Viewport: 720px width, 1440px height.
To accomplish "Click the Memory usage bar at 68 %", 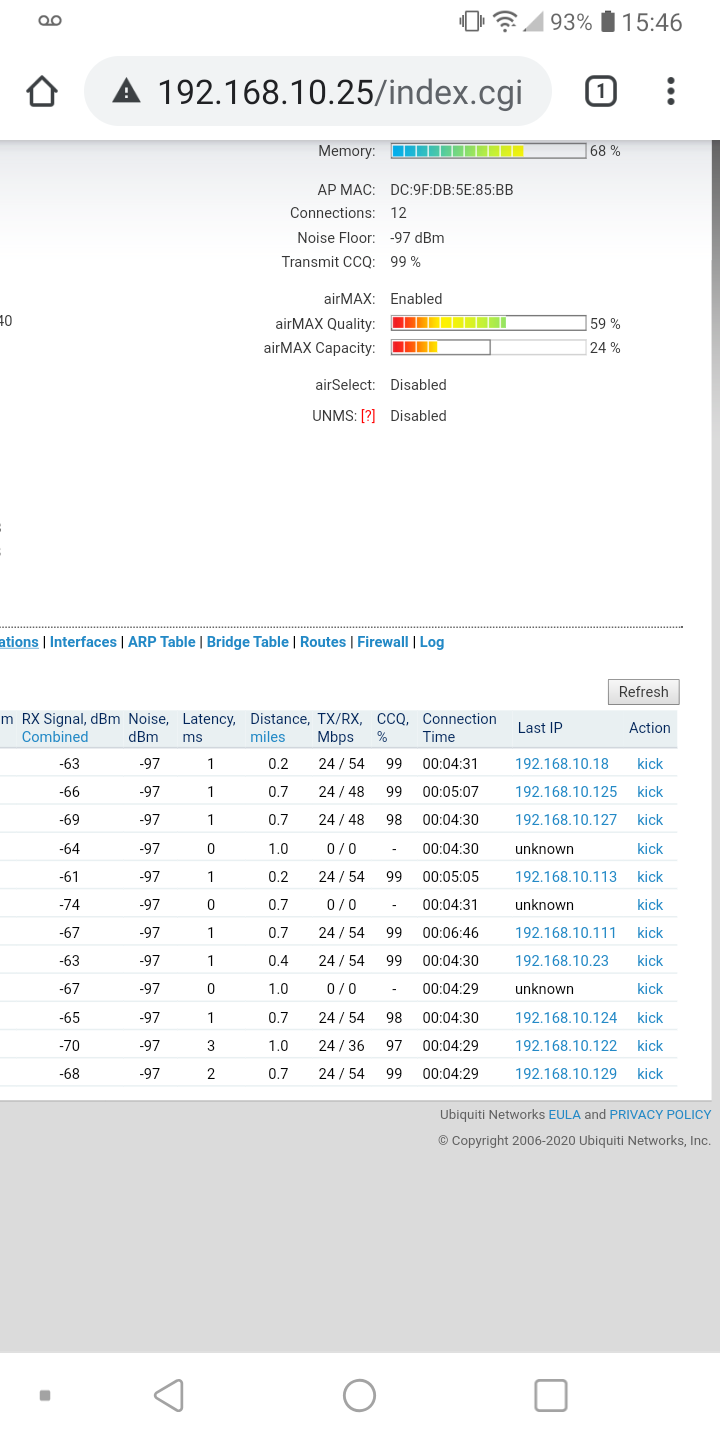I will [488, 151].
